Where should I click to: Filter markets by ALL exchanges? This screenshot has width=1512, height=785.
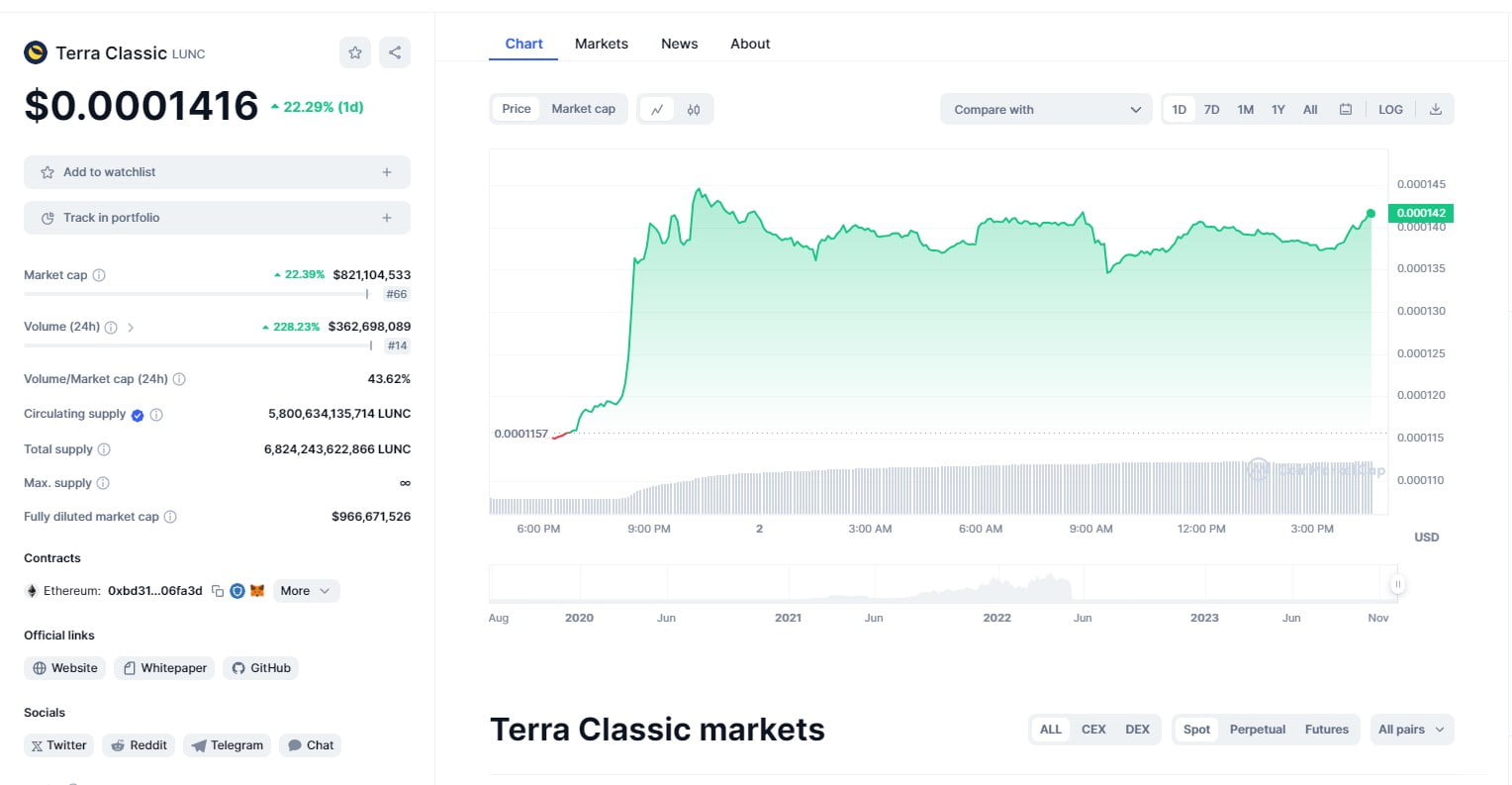[x=1051, y=730]
